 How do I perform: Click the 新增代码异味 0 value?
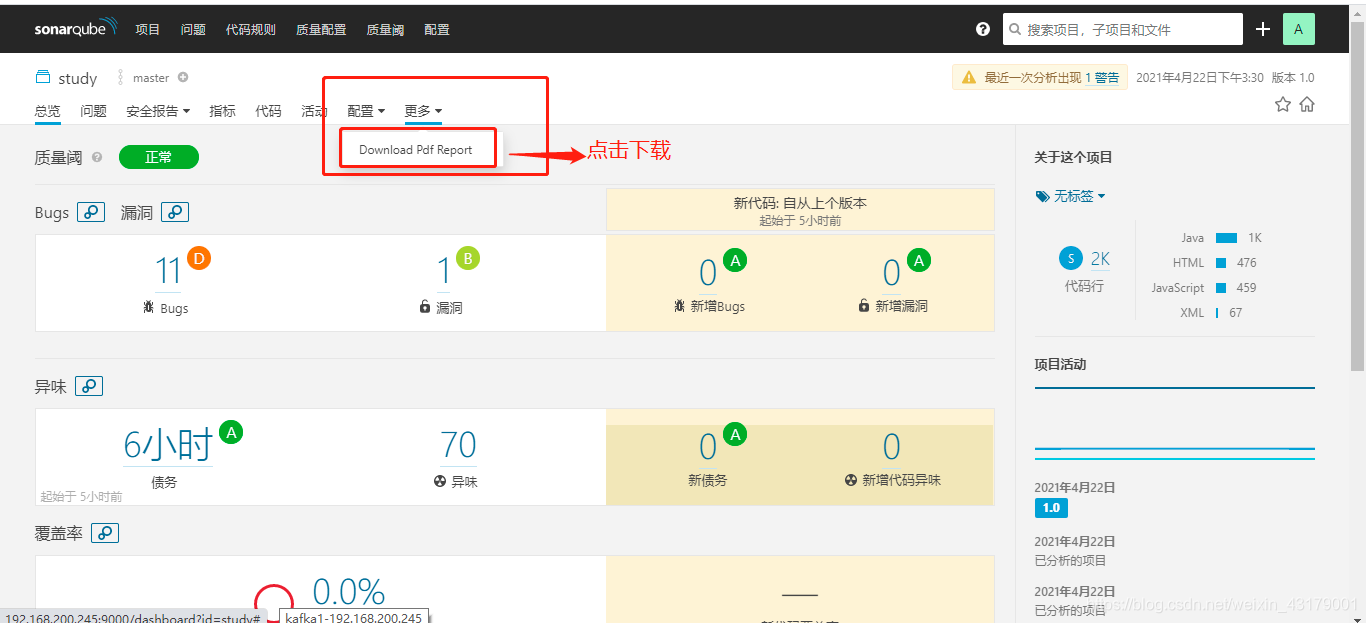[891, 446]
